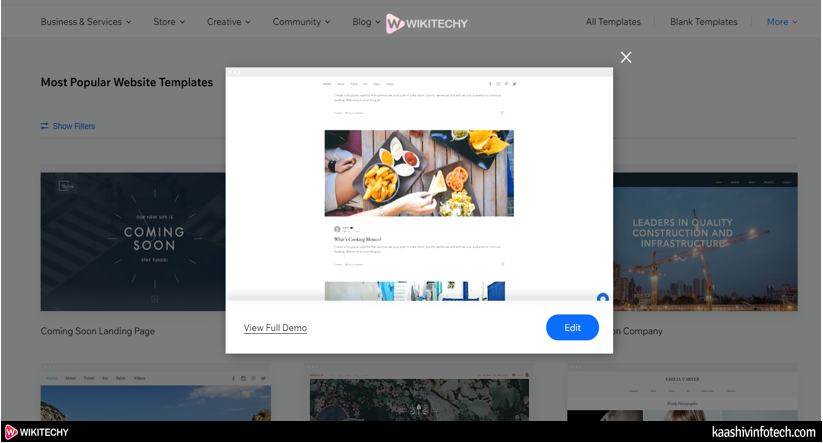
Task: Switch to Blank Templates tab
Action: pos(704,22)
